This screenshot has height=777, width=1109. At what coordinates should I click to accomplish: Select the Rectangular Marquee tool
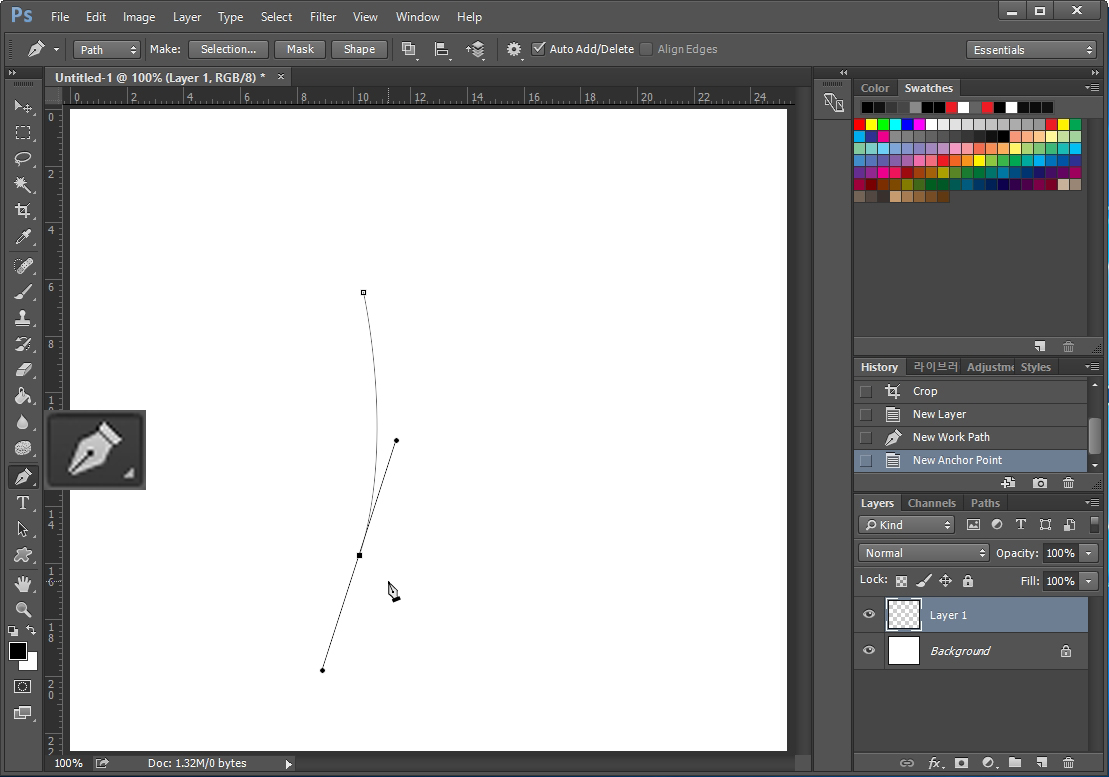tap(23, 132)
